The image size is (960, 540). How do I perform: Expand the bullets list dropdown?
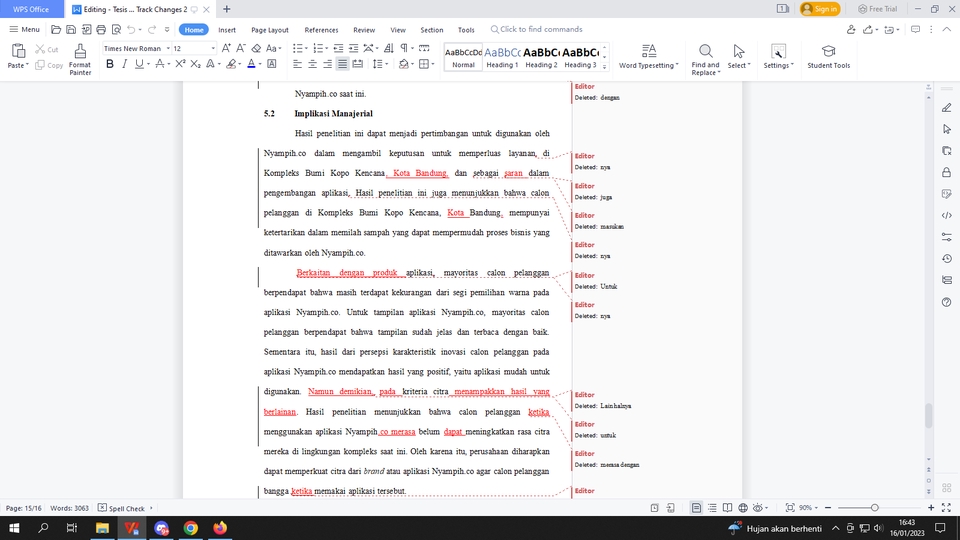(x=307, y=48)
